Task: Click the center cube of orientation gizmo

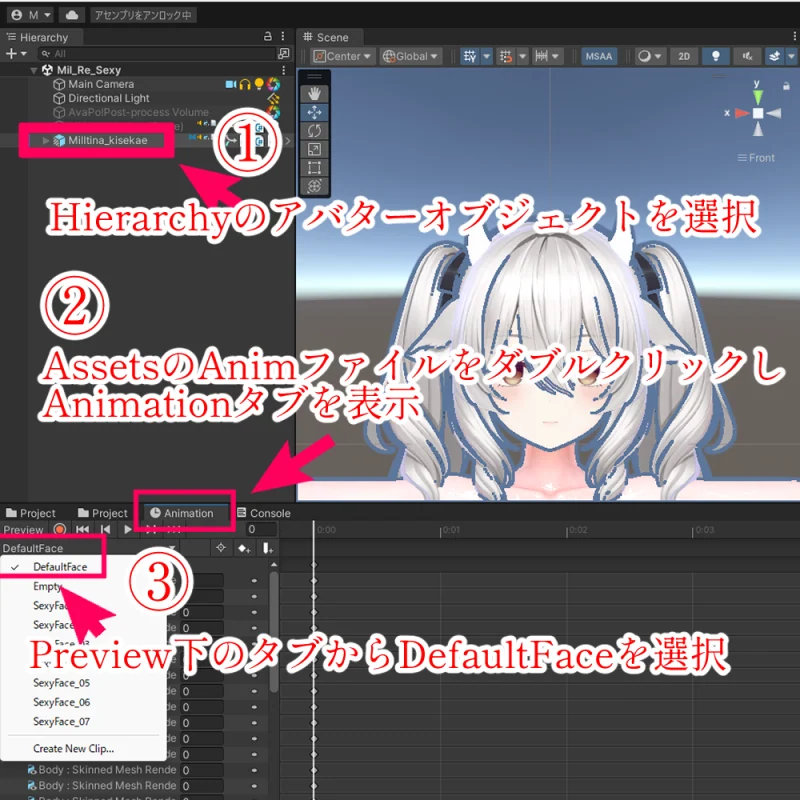Action: 758,113
